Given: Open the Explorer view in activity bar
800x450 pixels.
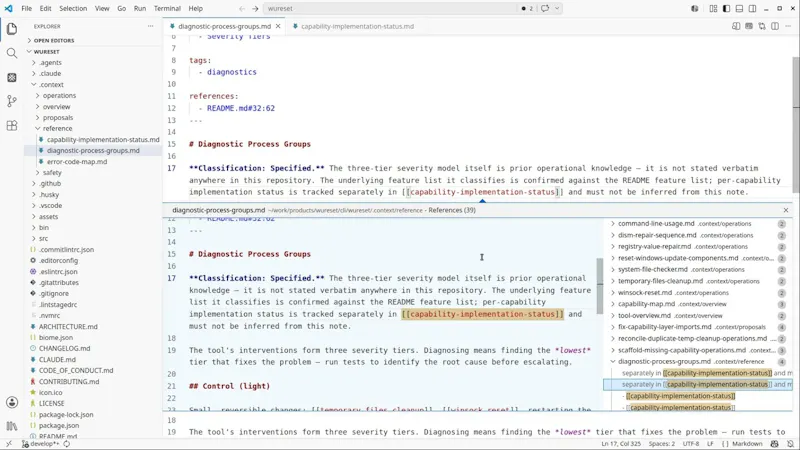Looking at the screenshot, I should (x=12, y=29).
